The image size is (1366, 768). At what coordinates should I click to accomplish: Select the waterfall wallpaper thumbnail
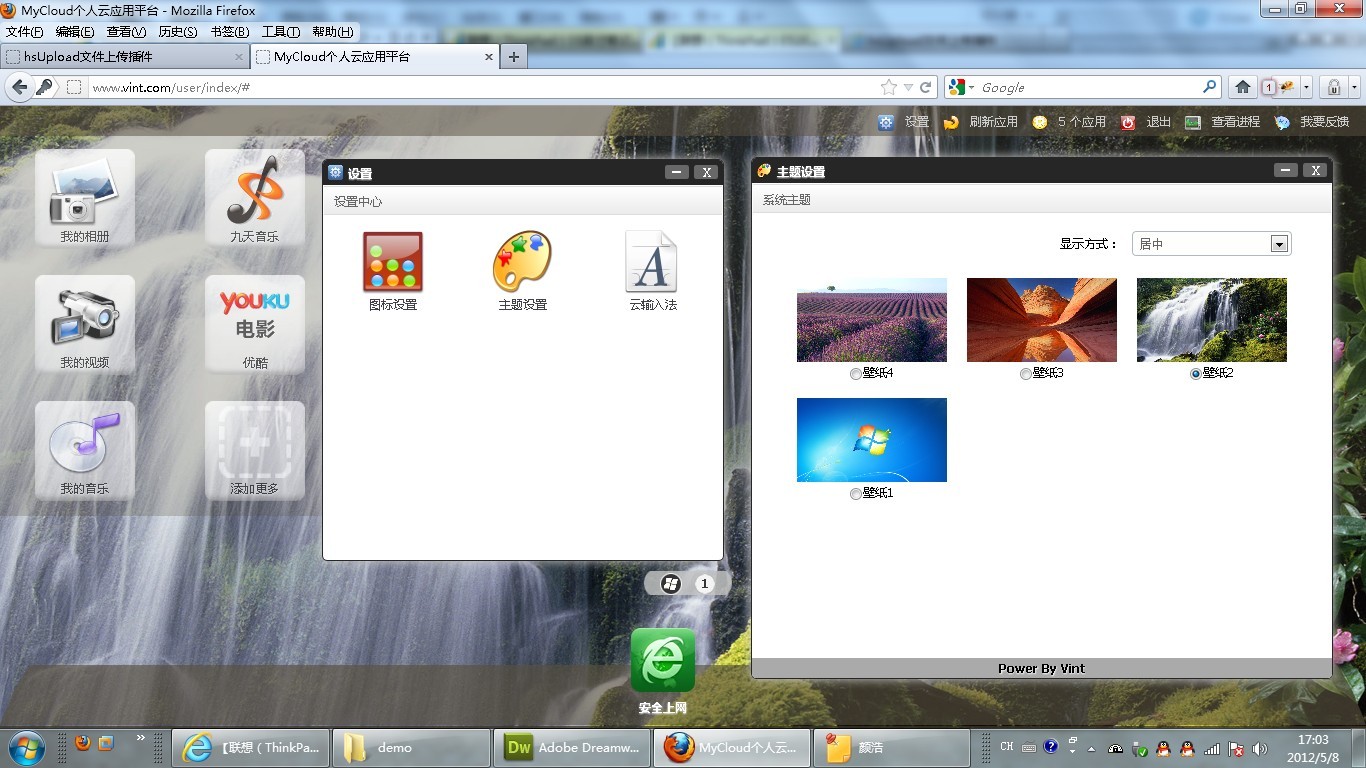click(1212, 320)
